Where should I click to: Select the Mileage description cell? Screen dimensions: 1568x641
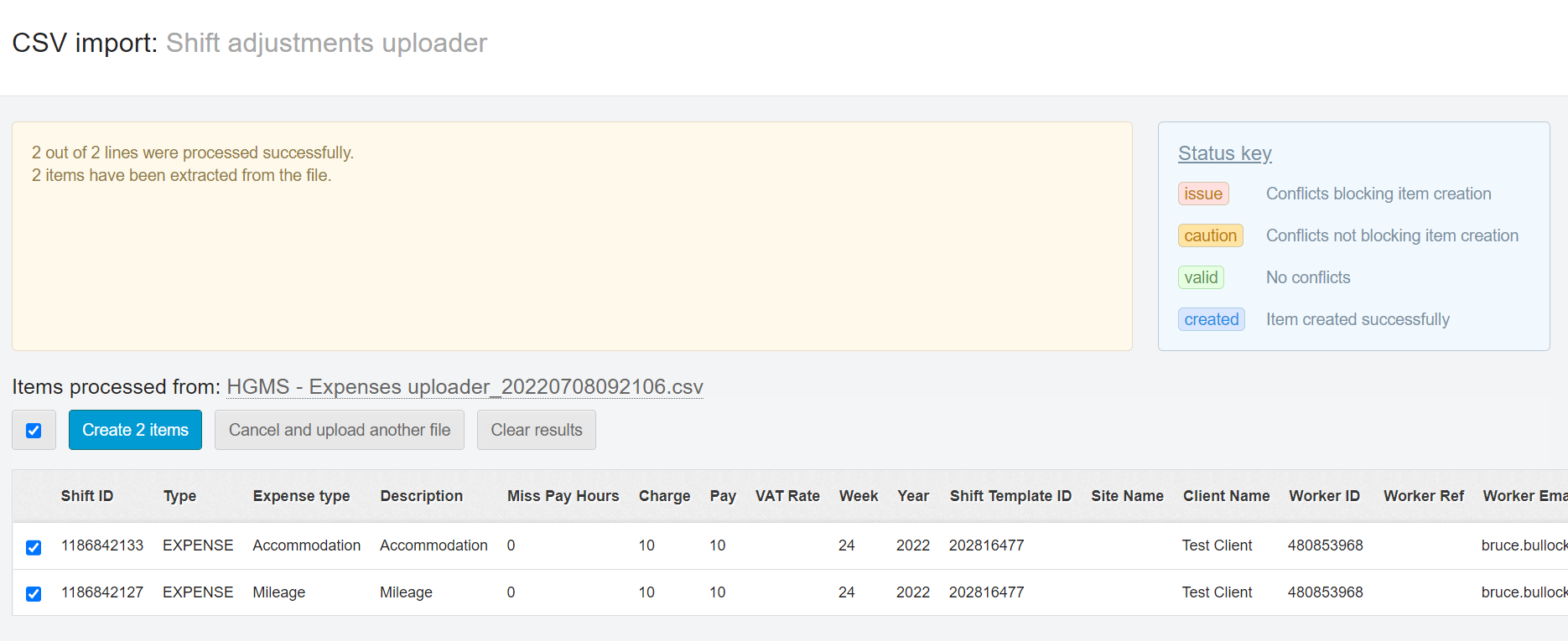(406, 592)
